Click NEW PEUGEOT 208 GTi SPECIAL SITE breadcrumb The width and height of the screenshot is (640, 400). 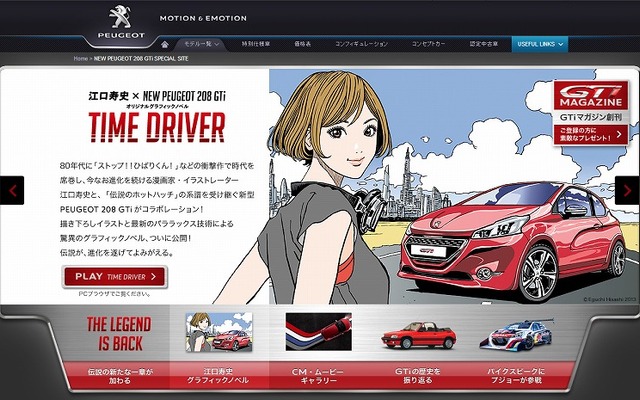point(141,58)
